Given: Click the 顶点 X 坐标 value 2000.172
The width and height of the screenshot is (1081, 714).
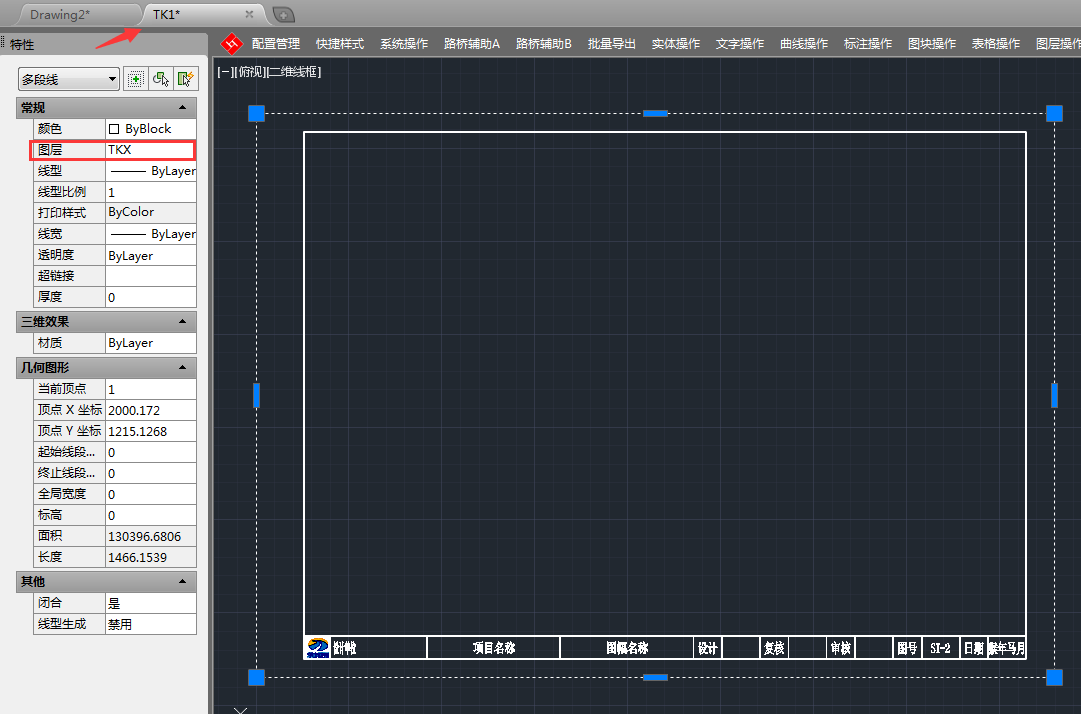Looking at the screenshot, I should click(151, 410).
